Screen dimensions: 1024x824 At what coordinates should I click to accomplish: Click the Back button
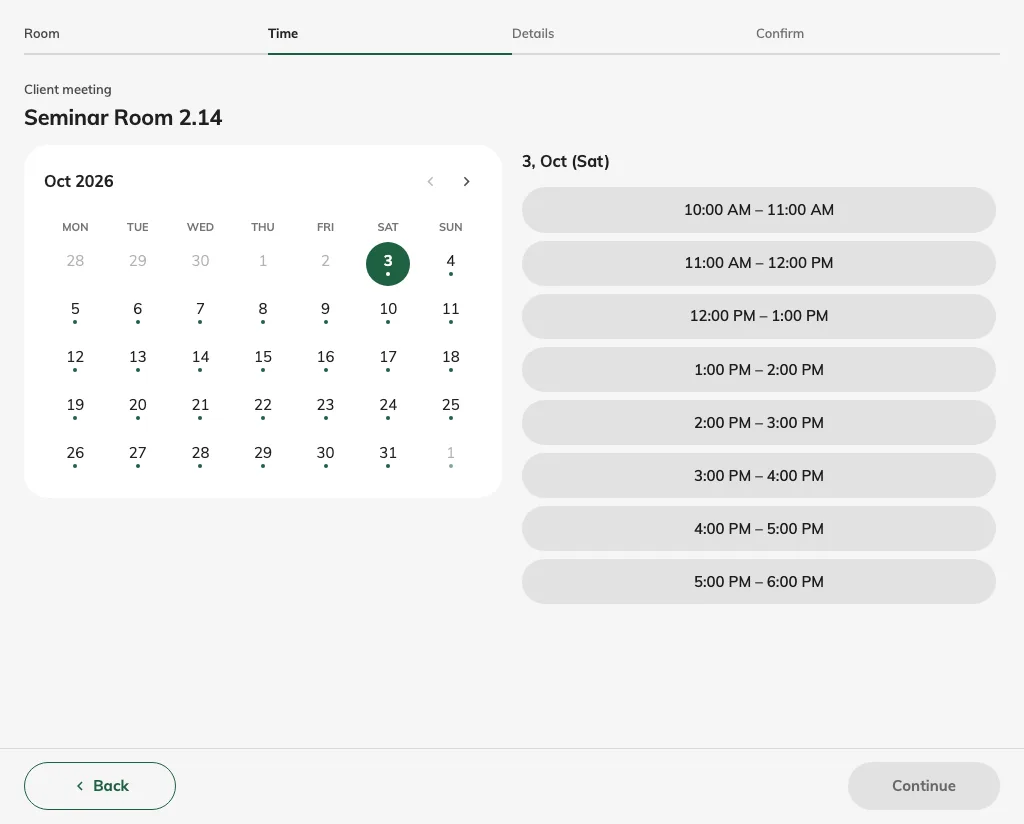[x=100, y=786]
